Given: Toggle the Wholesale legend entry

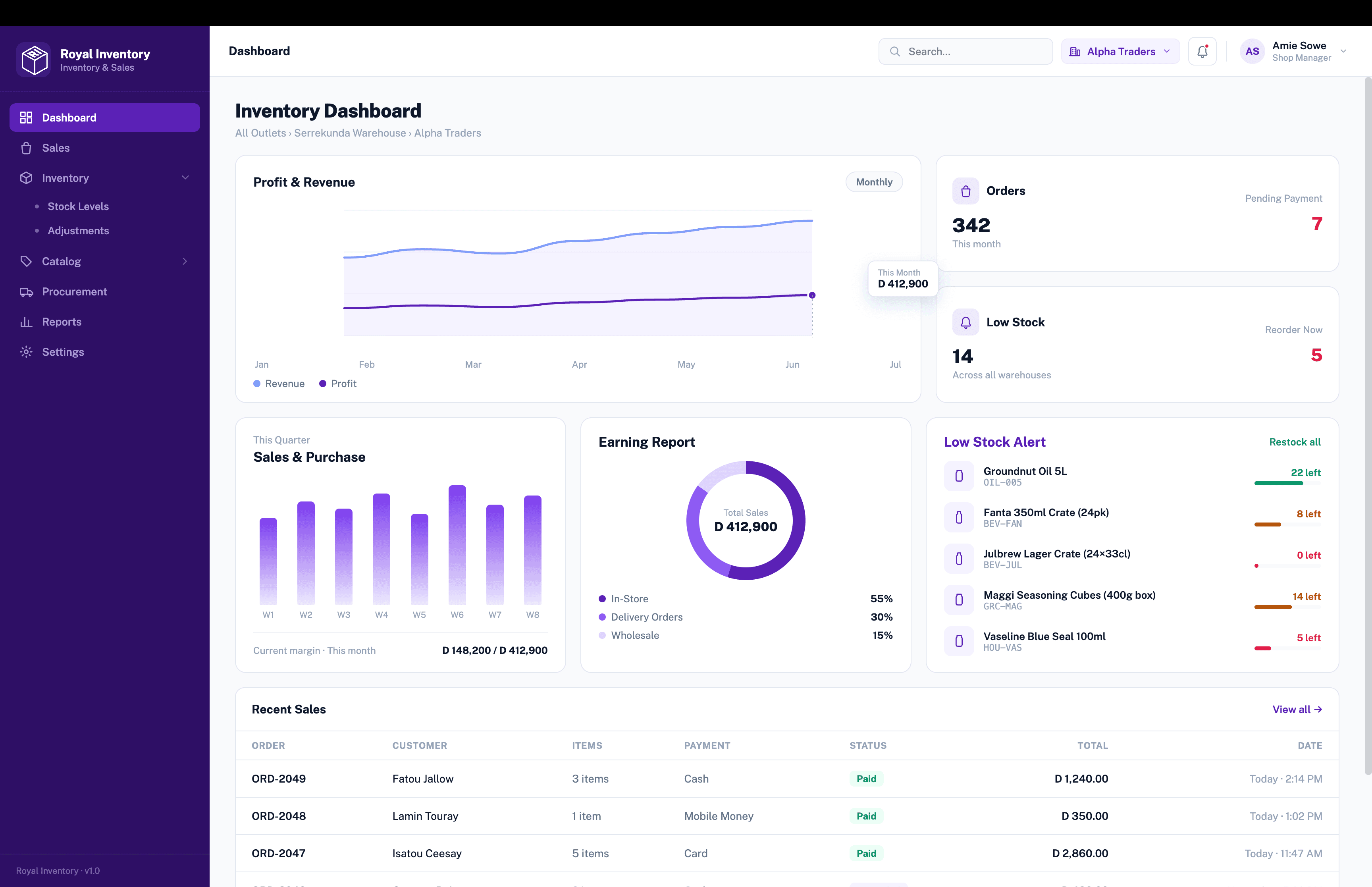Looking at the screenshot, I should [629, 635].
